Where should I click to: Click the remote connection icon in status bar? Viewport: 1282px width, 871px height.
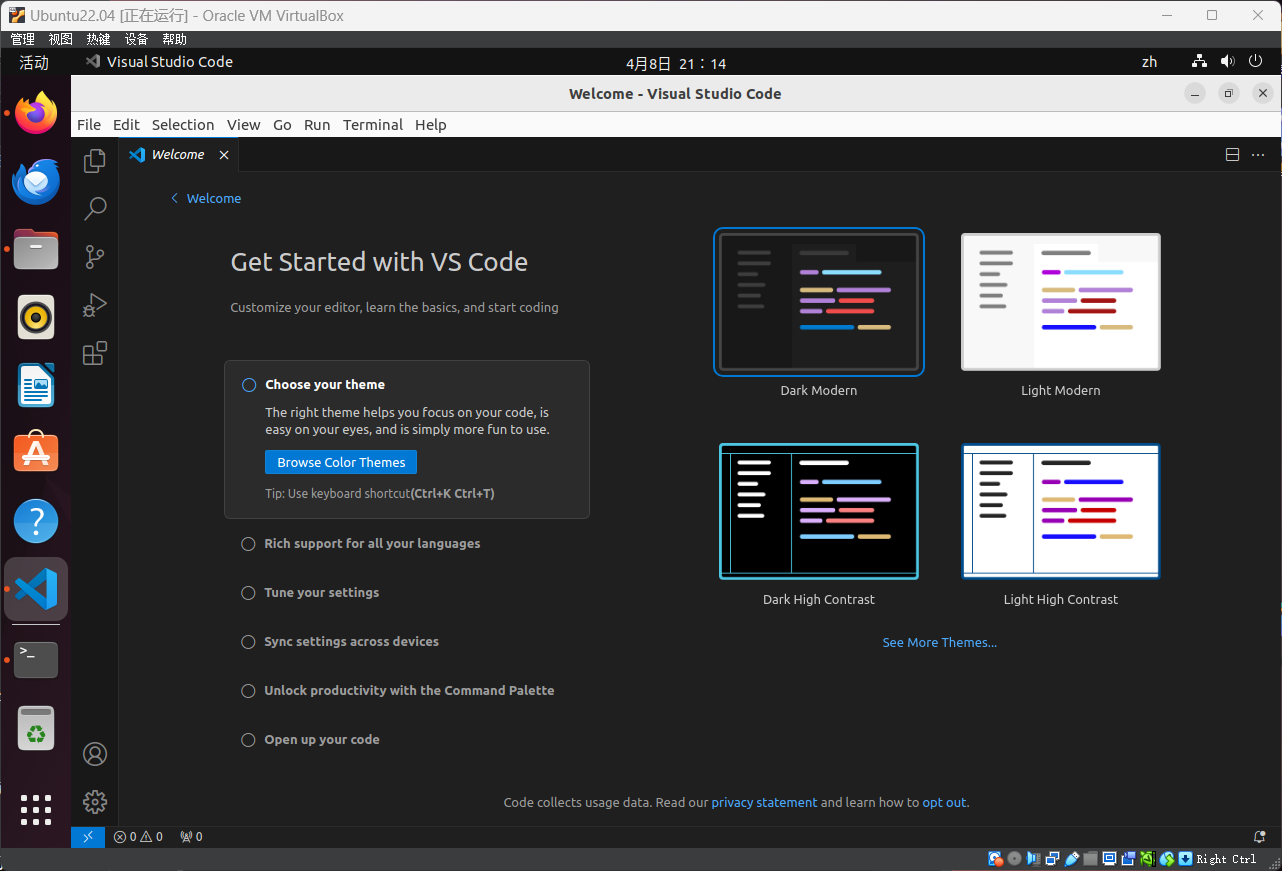click(x=87, y=836)
